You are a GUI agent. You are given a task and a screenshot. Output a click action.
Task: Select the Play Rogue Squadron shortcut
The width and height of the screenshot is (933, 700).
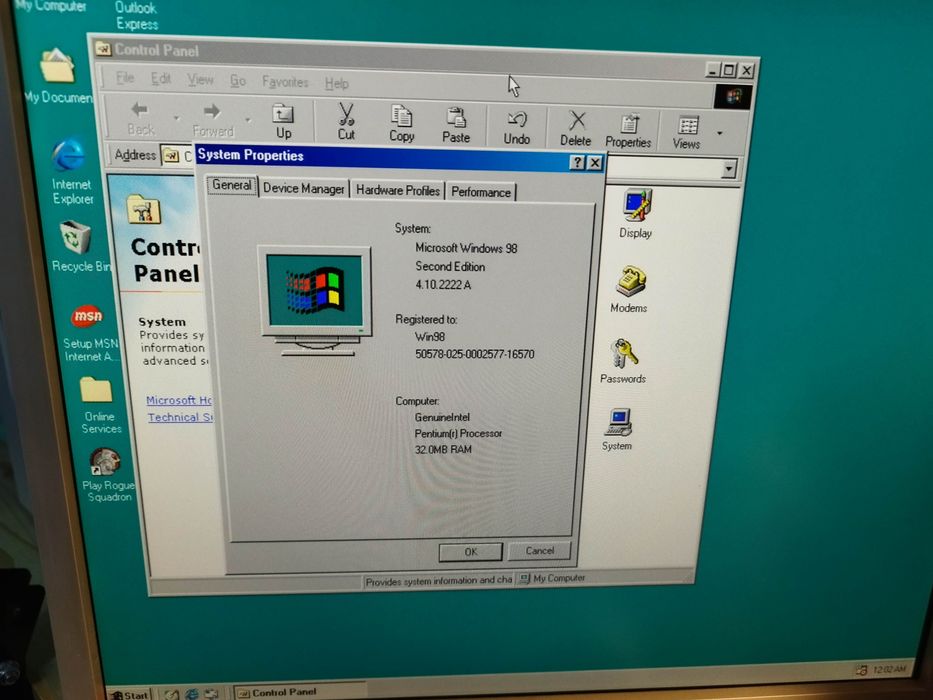pyautogui.click(x=108, y=475)
